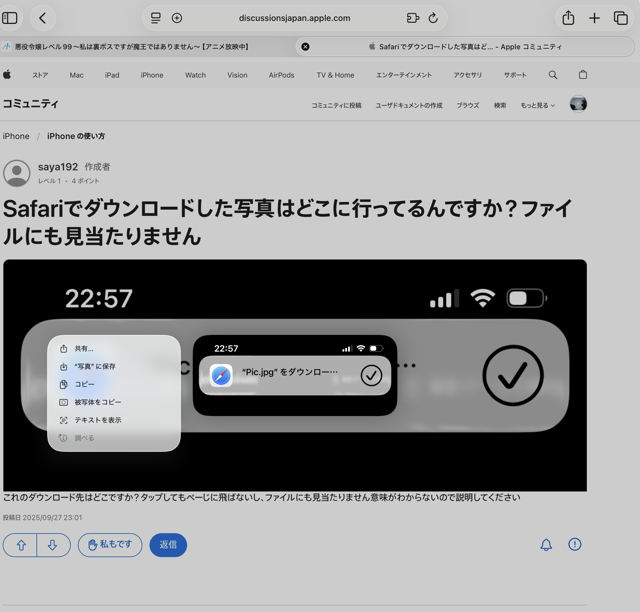This screenshot has height=612, width=640.
Task: Open the Mac menu
Action: click(x=76, y=75)
